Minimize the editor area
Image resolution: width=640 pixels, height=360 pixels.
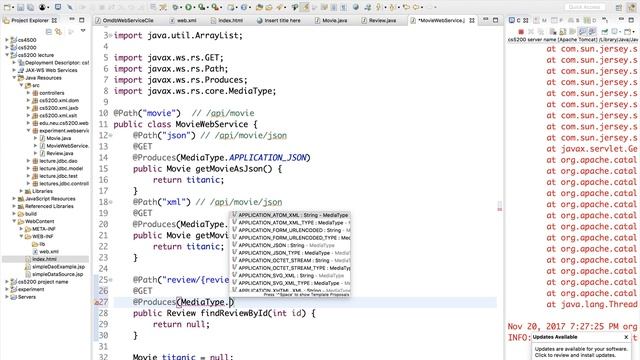485,19
